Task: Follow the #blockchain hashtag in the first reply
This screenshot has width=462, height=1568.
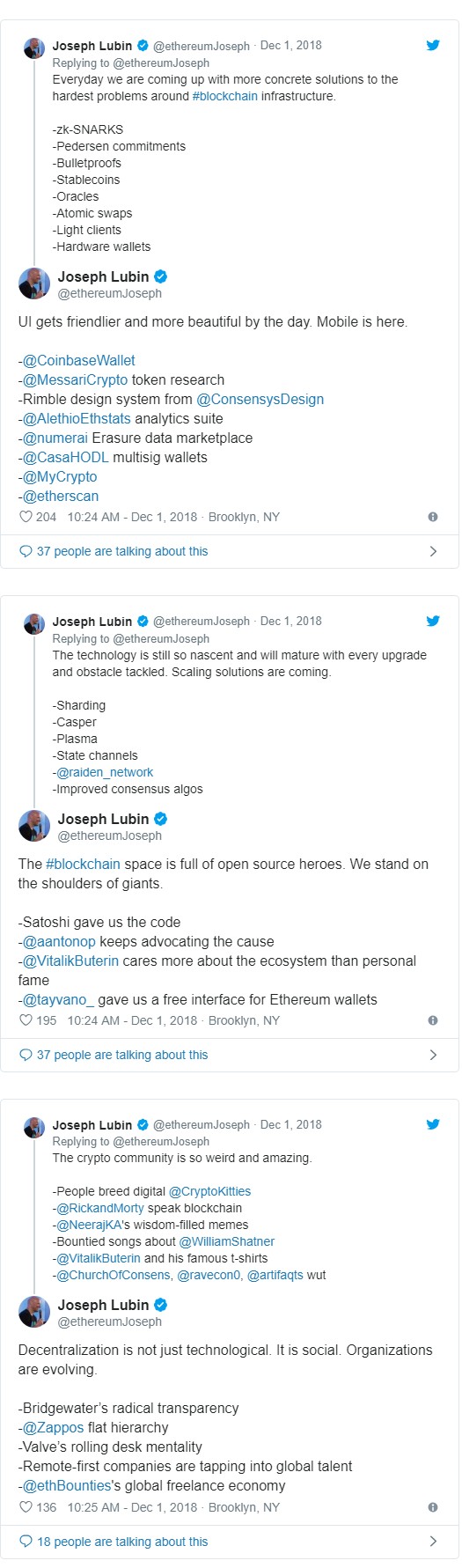Action: (x=225, y=96)
